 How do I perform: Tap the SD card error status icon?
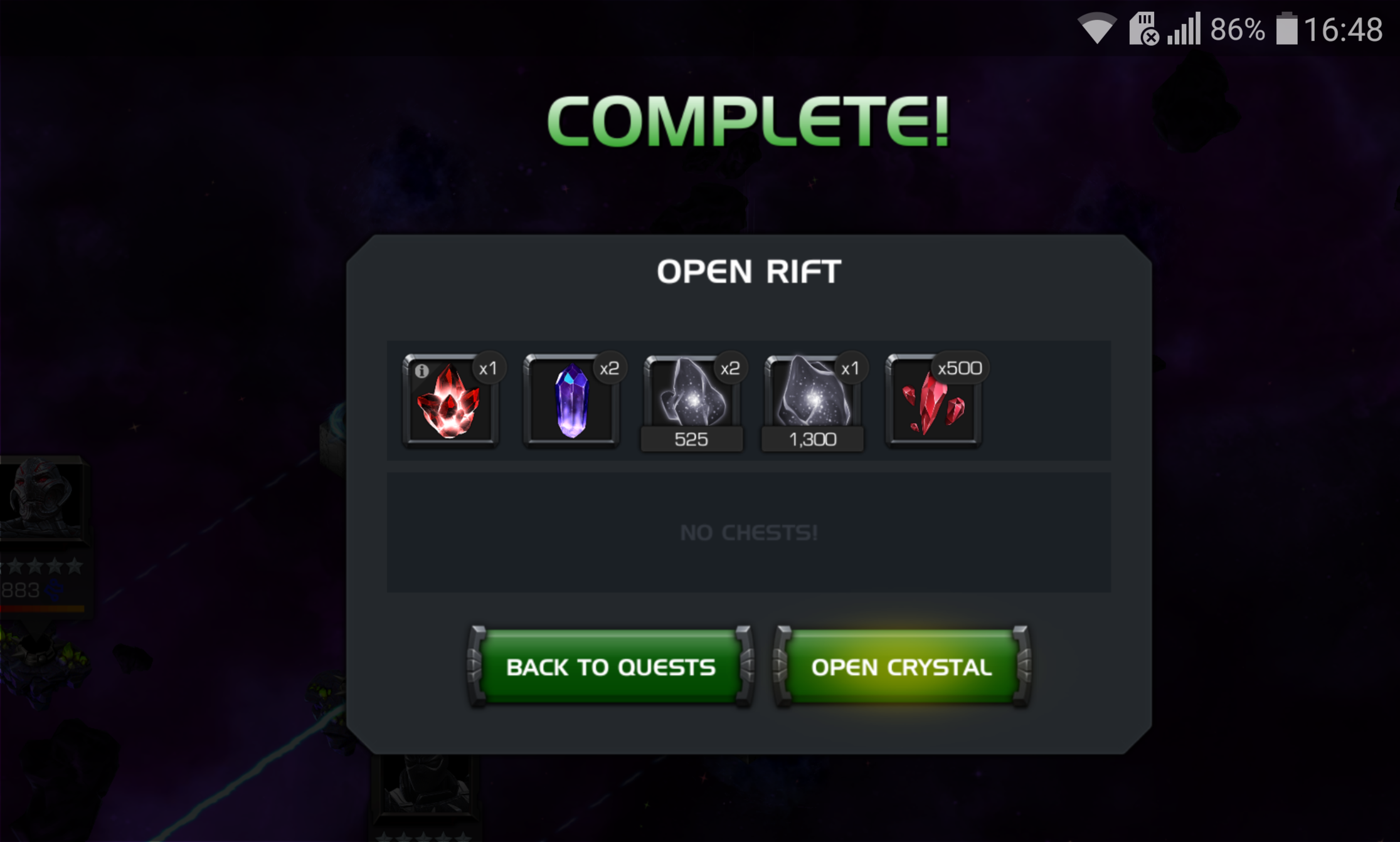[x=1144, y=29]
